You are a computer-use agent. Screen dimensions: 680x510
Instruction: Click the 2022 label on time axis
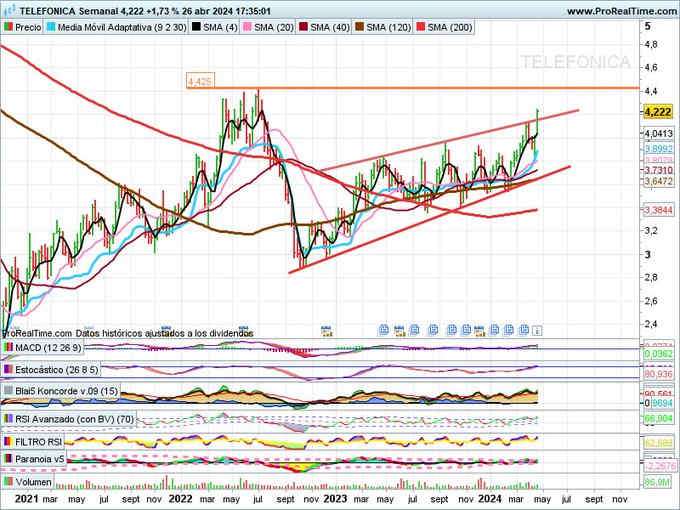point(180,499)
